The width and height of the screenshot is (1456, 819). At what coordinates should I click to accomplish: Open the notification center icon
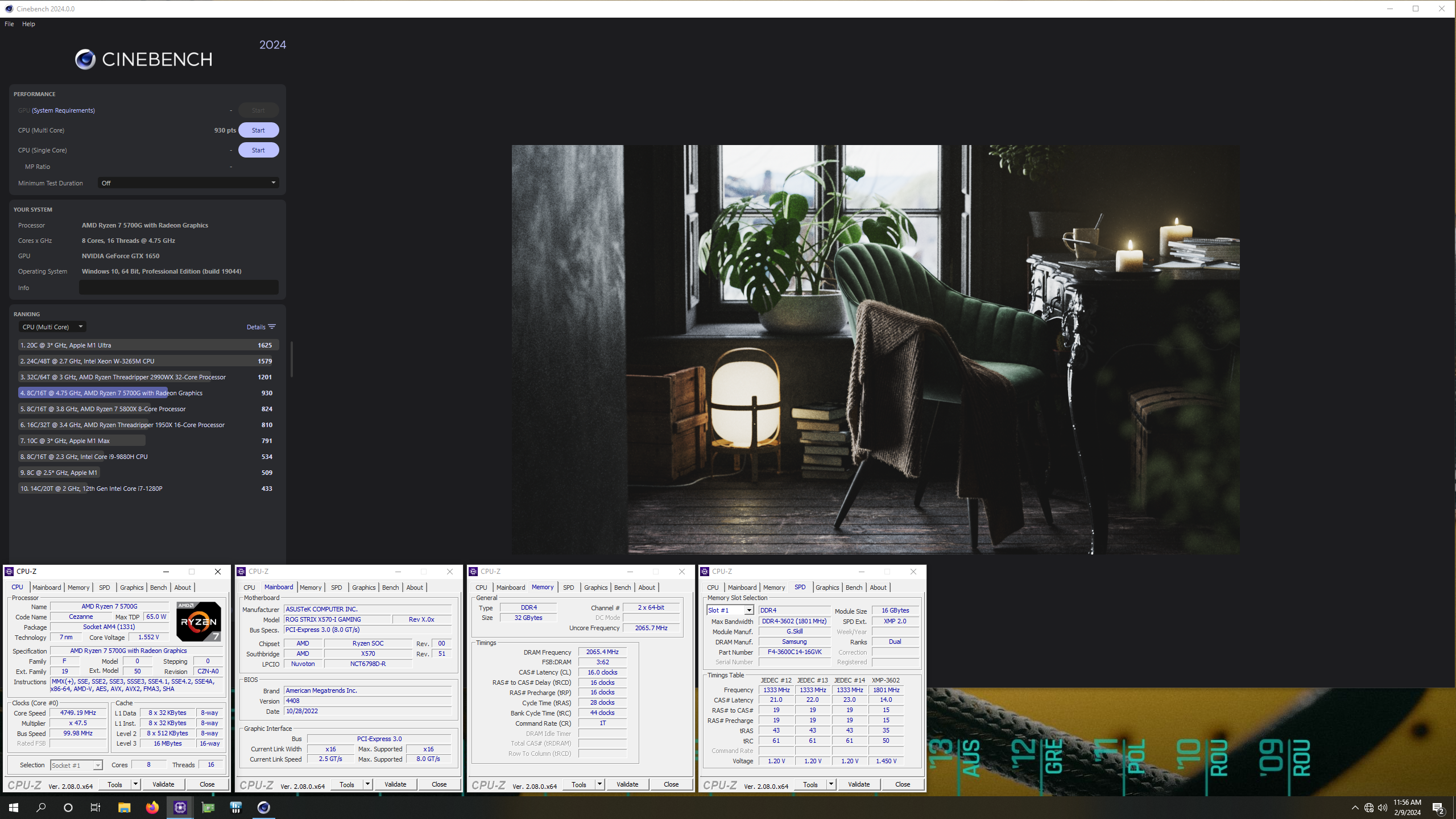pos(1438,808)
